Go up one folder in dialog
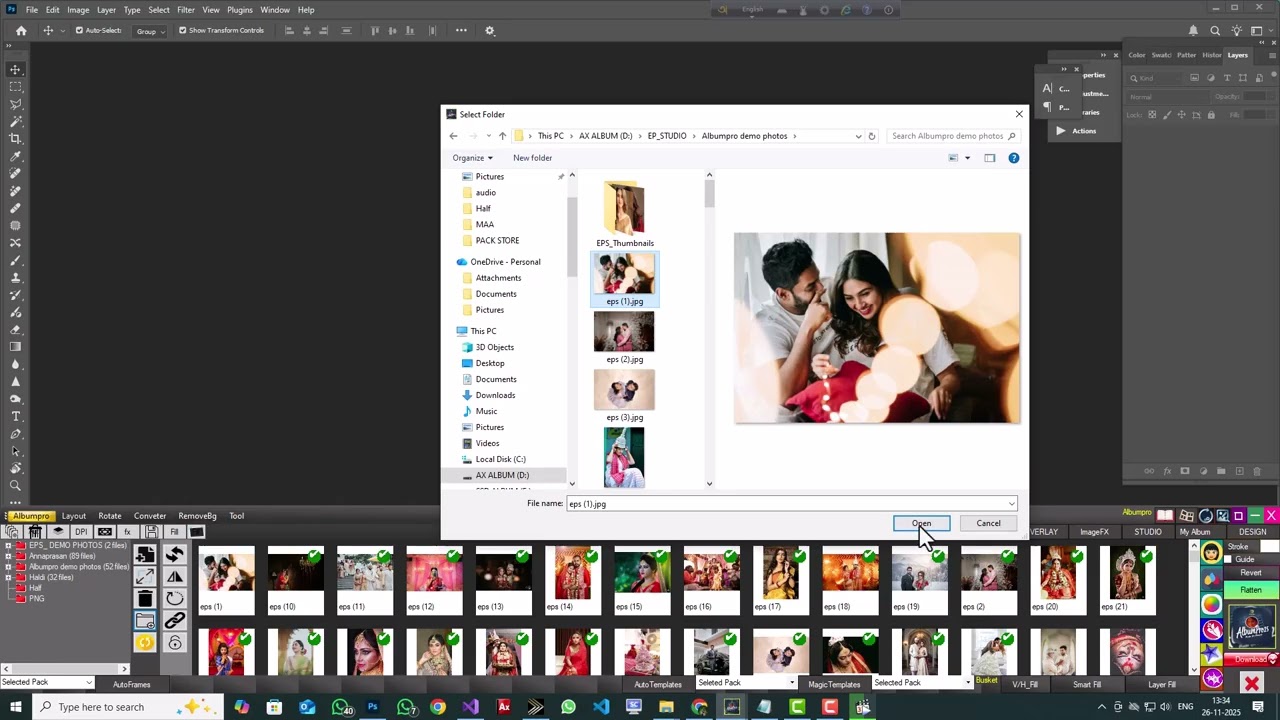The height and width of the screenshot is (720, 1280). coord(502,136)
